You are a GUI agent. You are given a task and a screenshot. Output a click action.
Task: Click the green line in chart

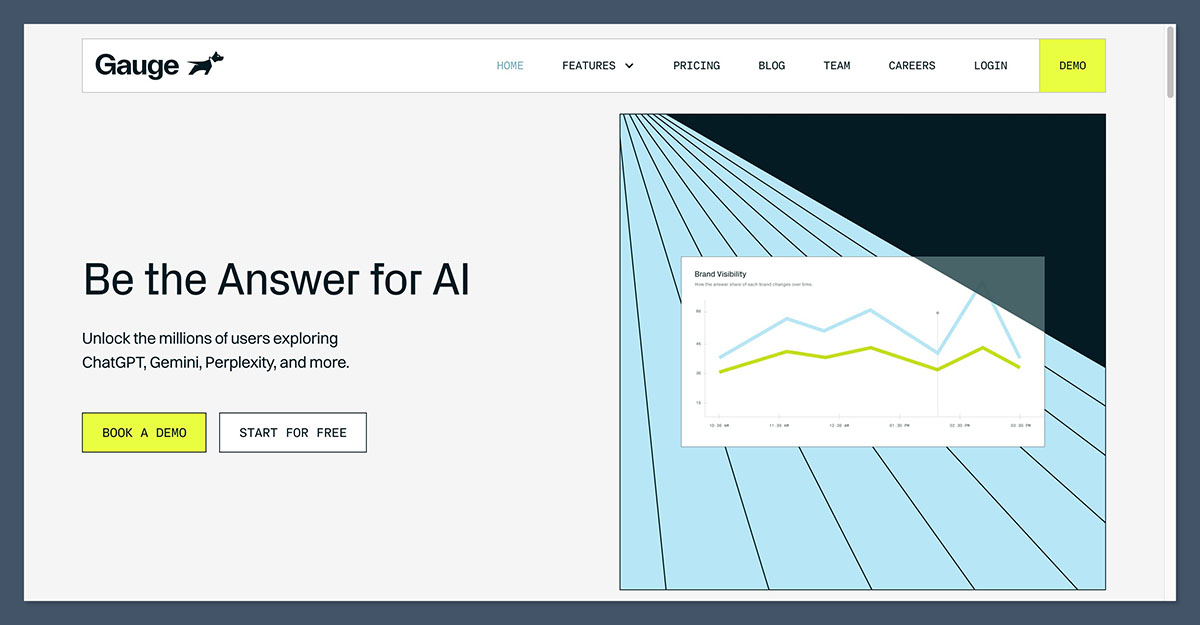click(789, 353)
